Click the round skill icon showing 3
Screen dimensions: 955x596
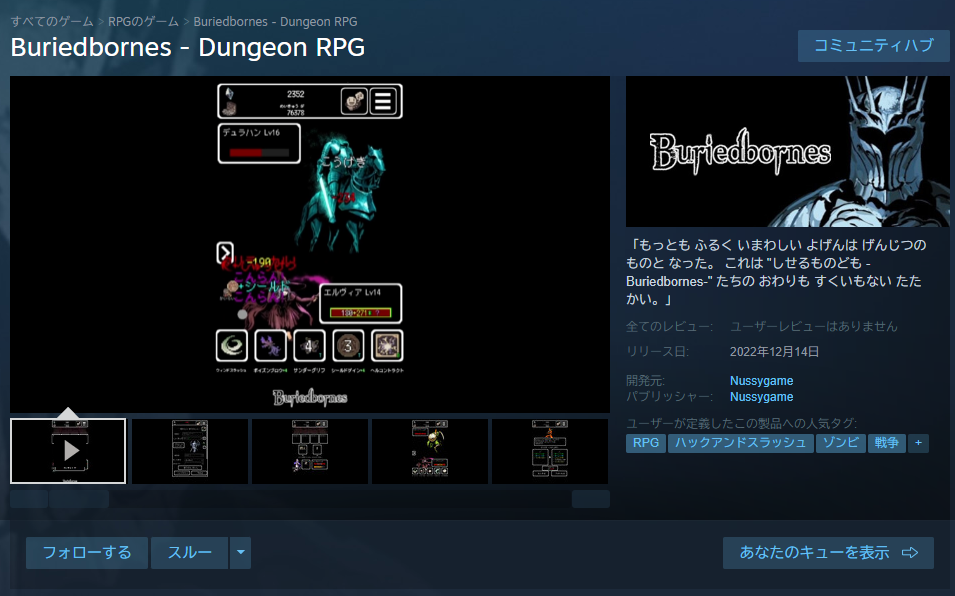[348, 346]
